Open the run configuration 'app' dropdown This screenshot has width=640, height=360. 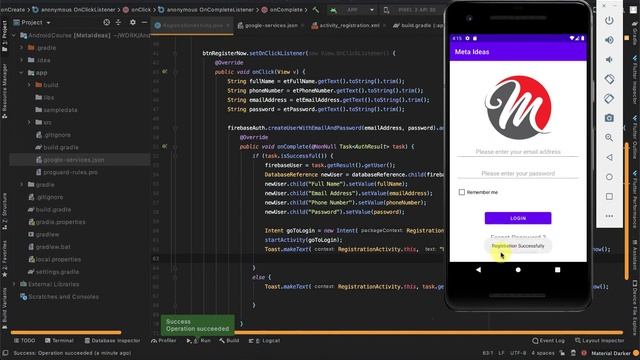[353, 9]
